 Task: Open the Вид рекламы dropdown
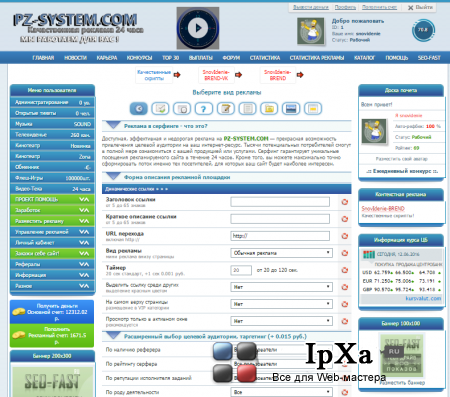tap(281, 253)
